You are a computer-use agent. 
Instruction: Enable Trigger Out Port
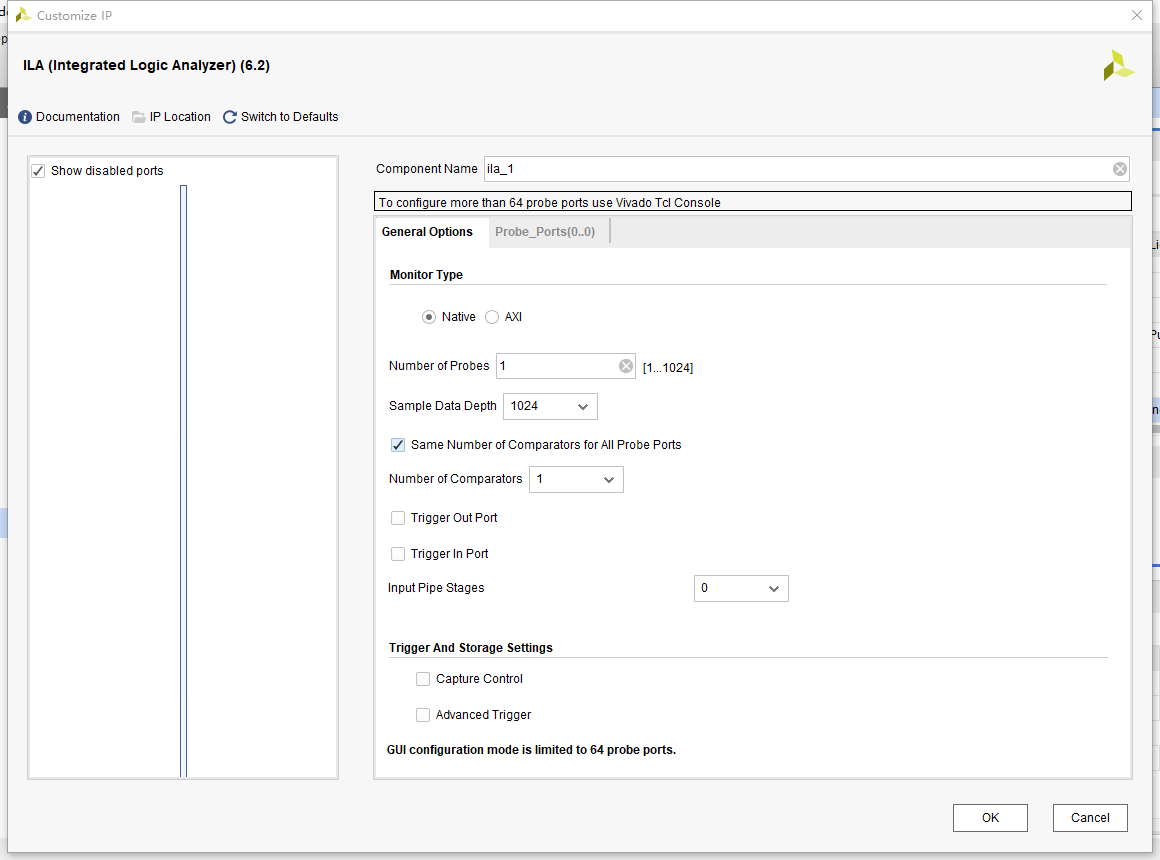tap(398, 518)
